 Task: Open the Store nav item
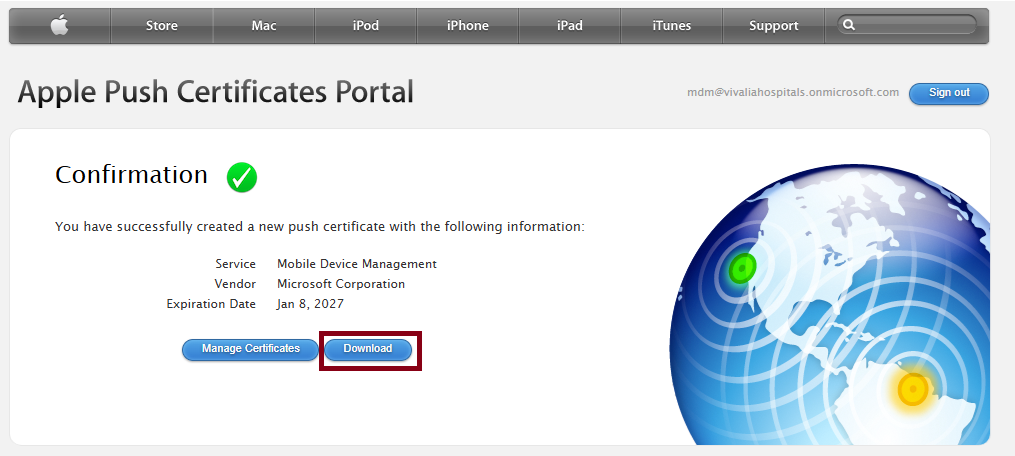tap(162, 26)
